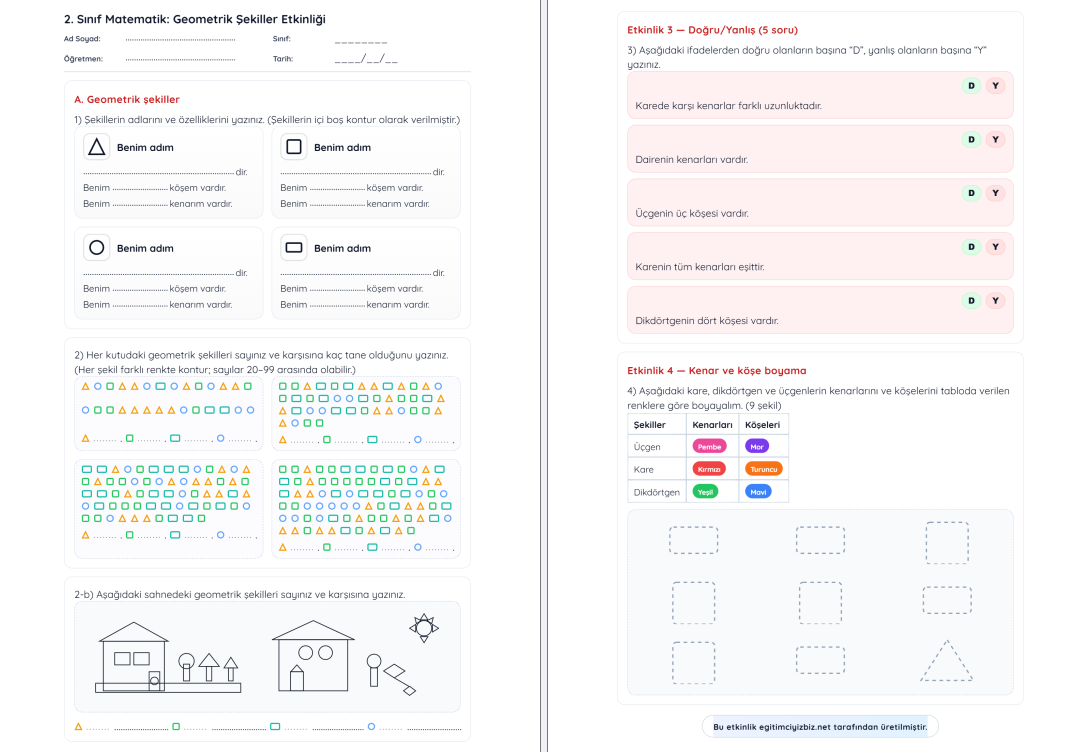Image resolution: width=1091 pixels, height=752 pixels.
Task: Pick the Pembe color swatch for Üçgen
Action: (709, 446)
